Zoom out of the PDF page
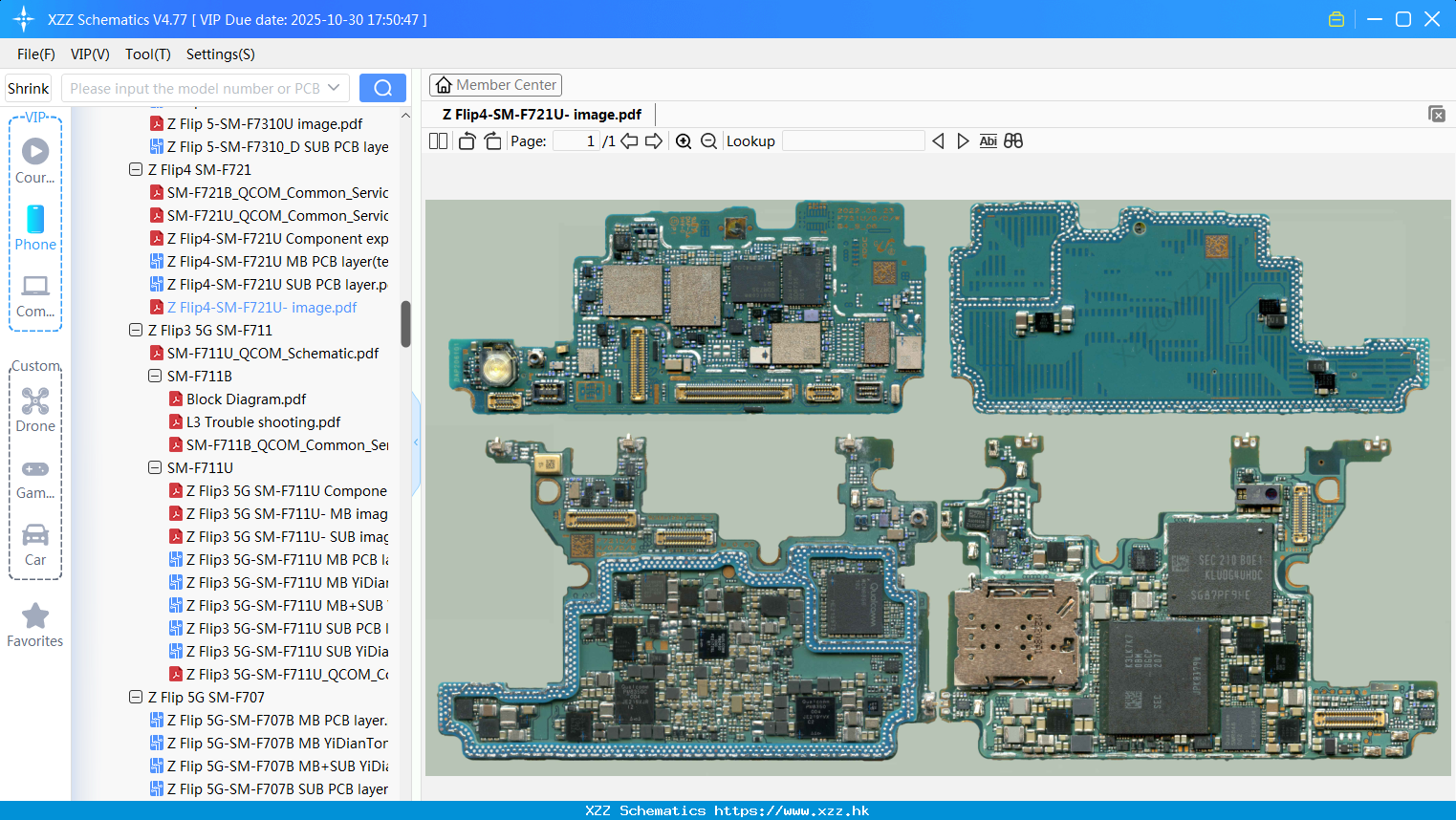 click(708, 141)
